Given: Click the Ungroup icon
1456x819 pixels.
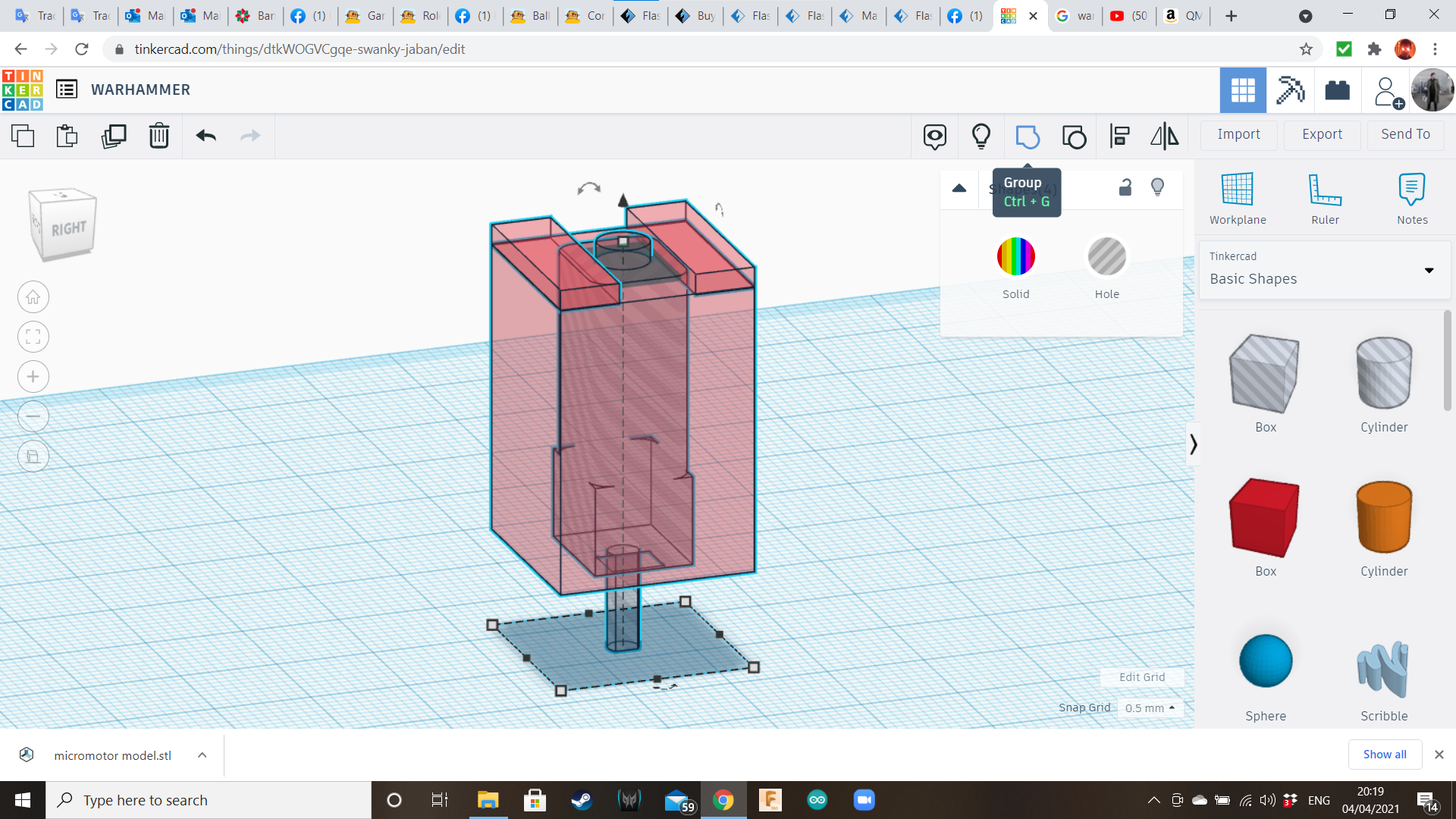Looking at the screenshot, I should [1074, 136].
